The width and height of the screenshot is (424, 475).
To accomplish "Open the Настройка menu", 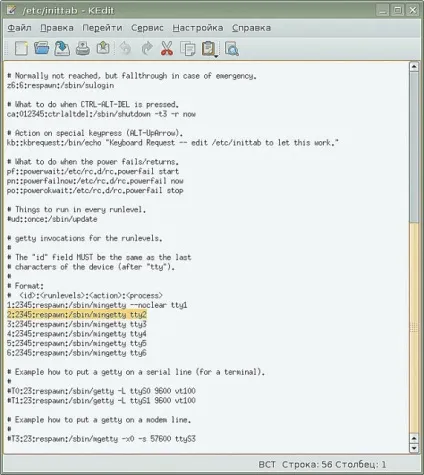I will click(198, 28).
